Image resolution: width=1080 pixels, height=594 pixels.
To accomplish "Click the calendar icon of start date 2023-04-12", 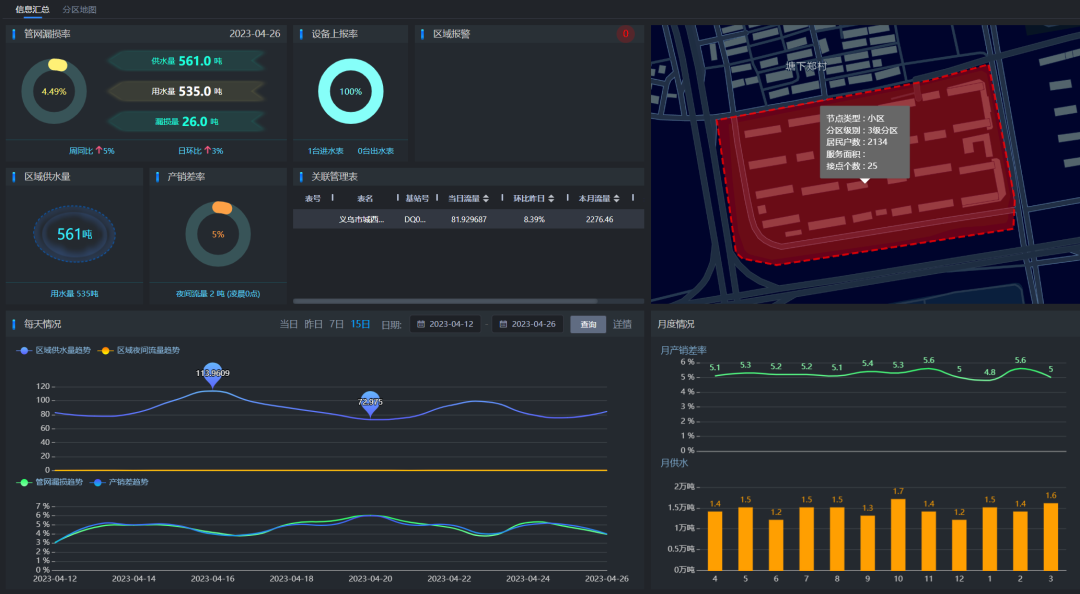I will tap(421, 324).
